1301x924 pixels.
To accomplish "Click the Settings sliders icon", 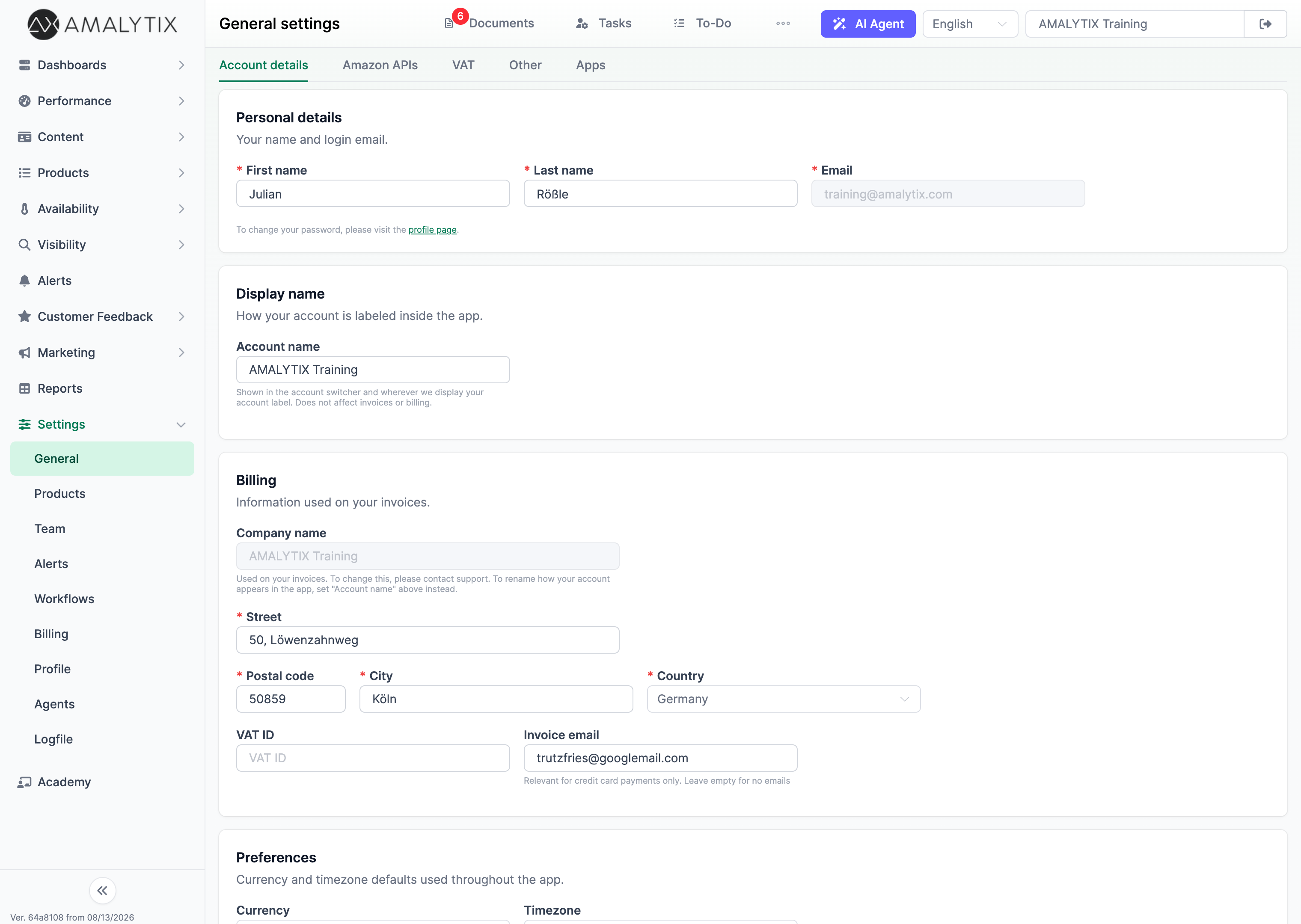I will 24,424.
